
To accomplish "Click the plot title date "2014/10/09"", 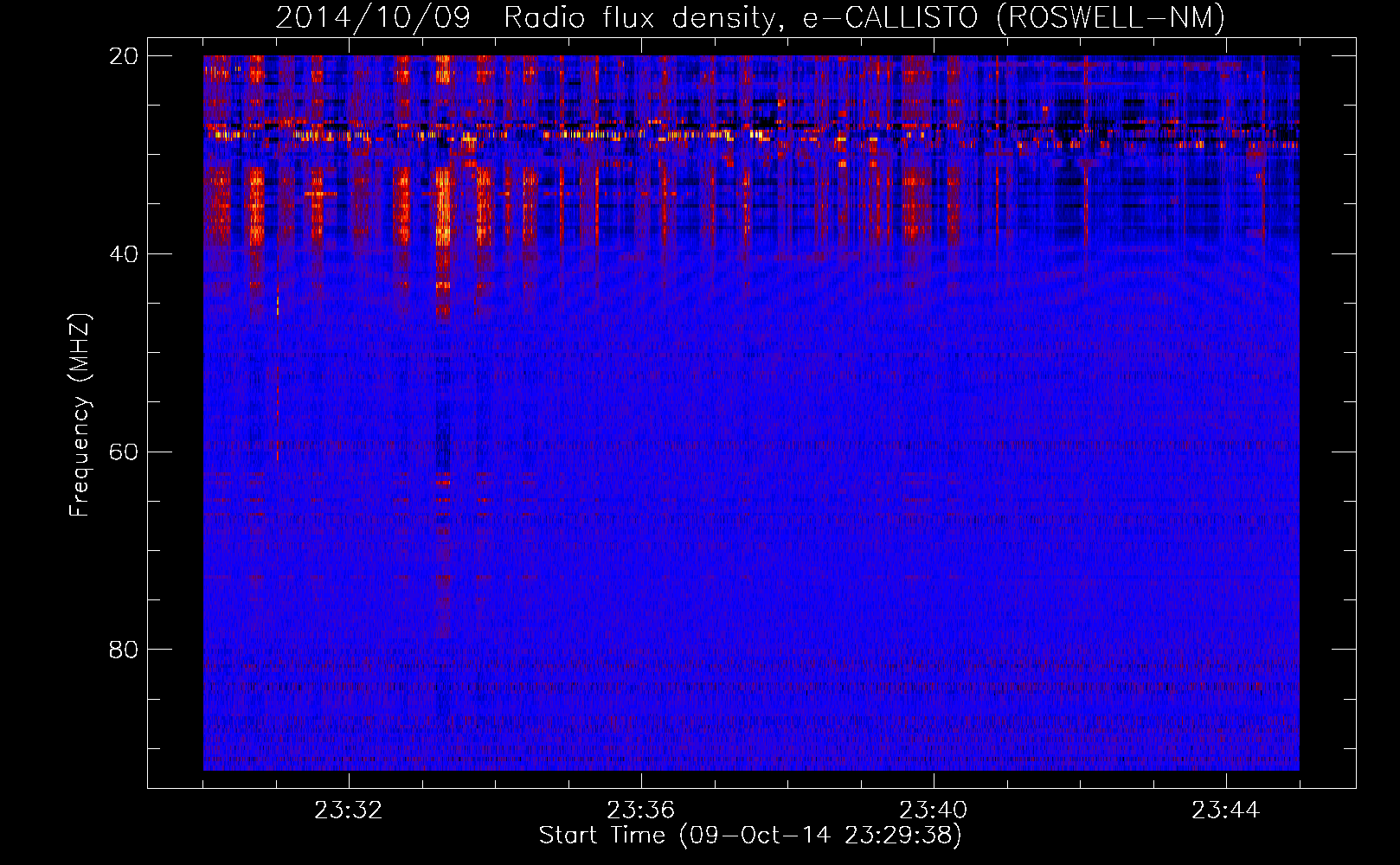I will (x=373, y=17).
